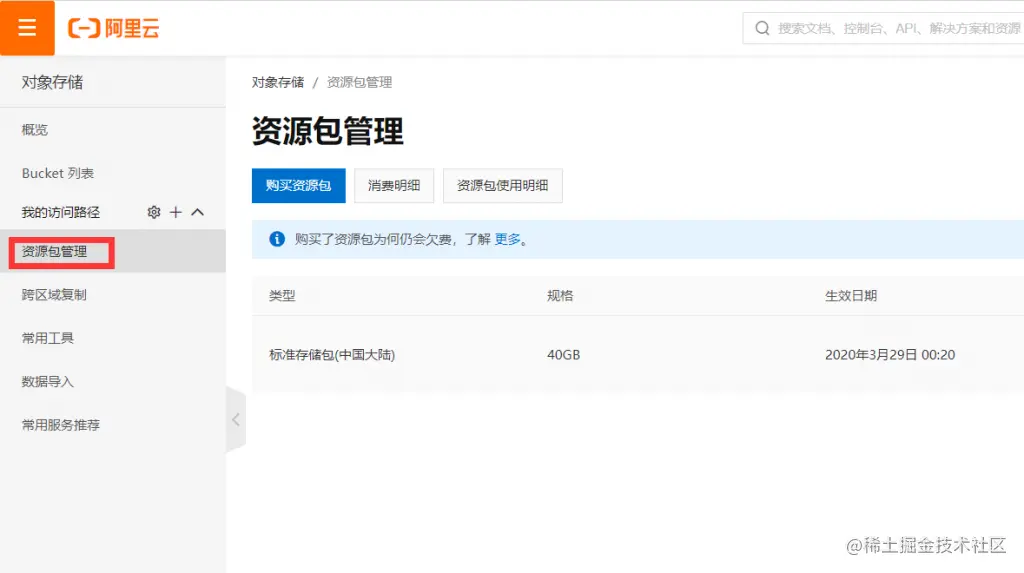Select 我的访问路径 in the sidebar
Image resolution: width=1024 pixels, height=573 pixels.
61,212
